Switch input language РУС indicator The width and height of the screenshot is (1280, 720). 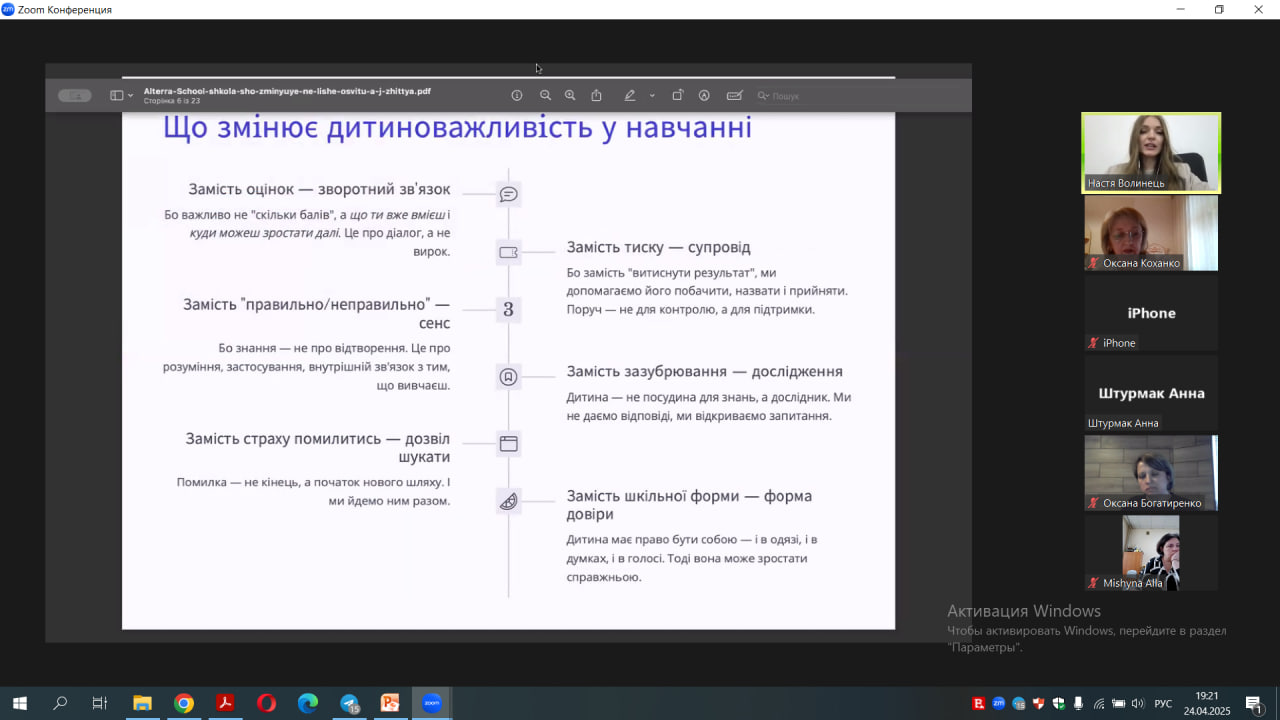tap(1163, 704)
